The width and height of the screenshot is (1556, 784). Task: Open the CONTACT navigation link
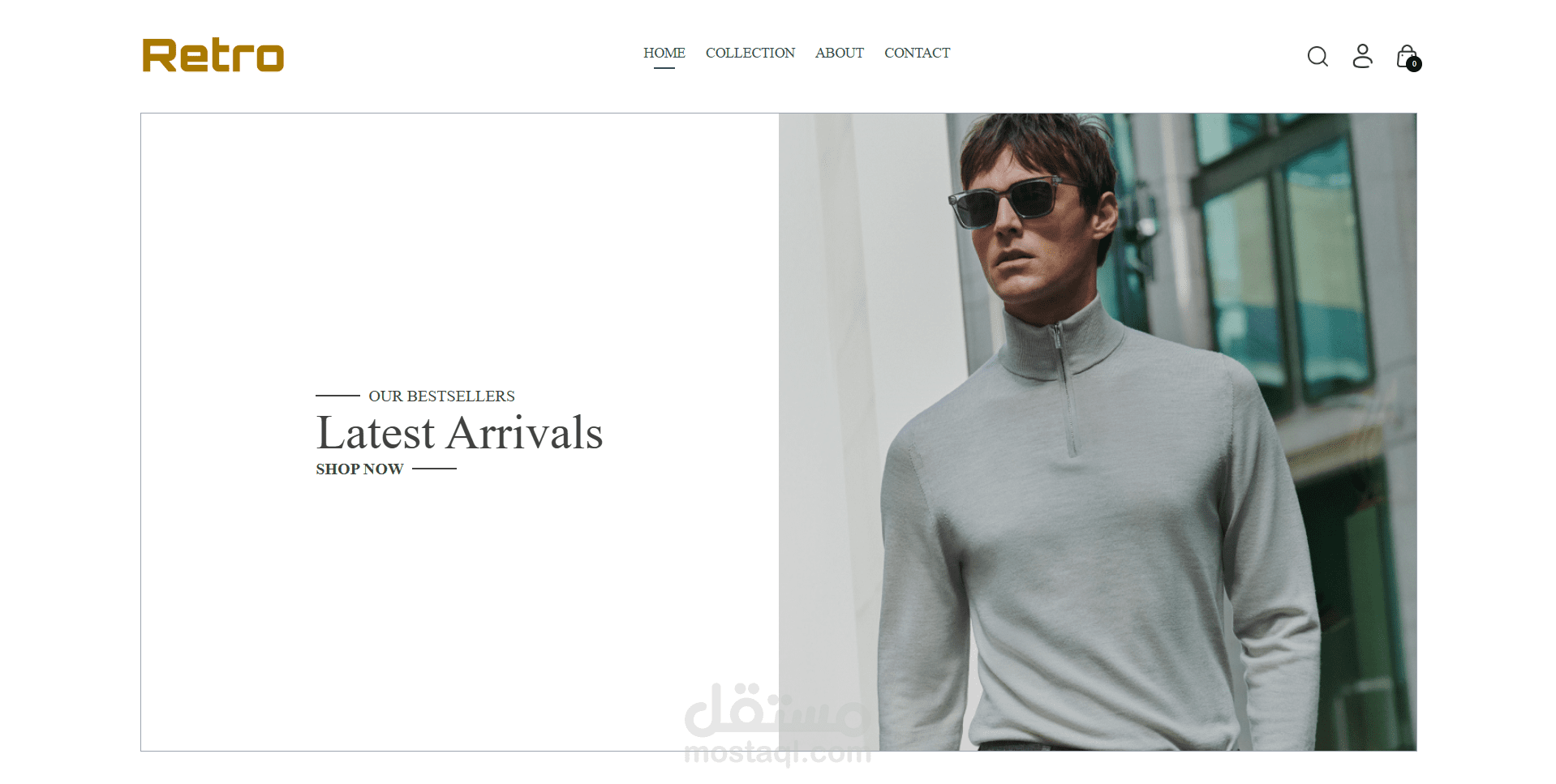917,53
